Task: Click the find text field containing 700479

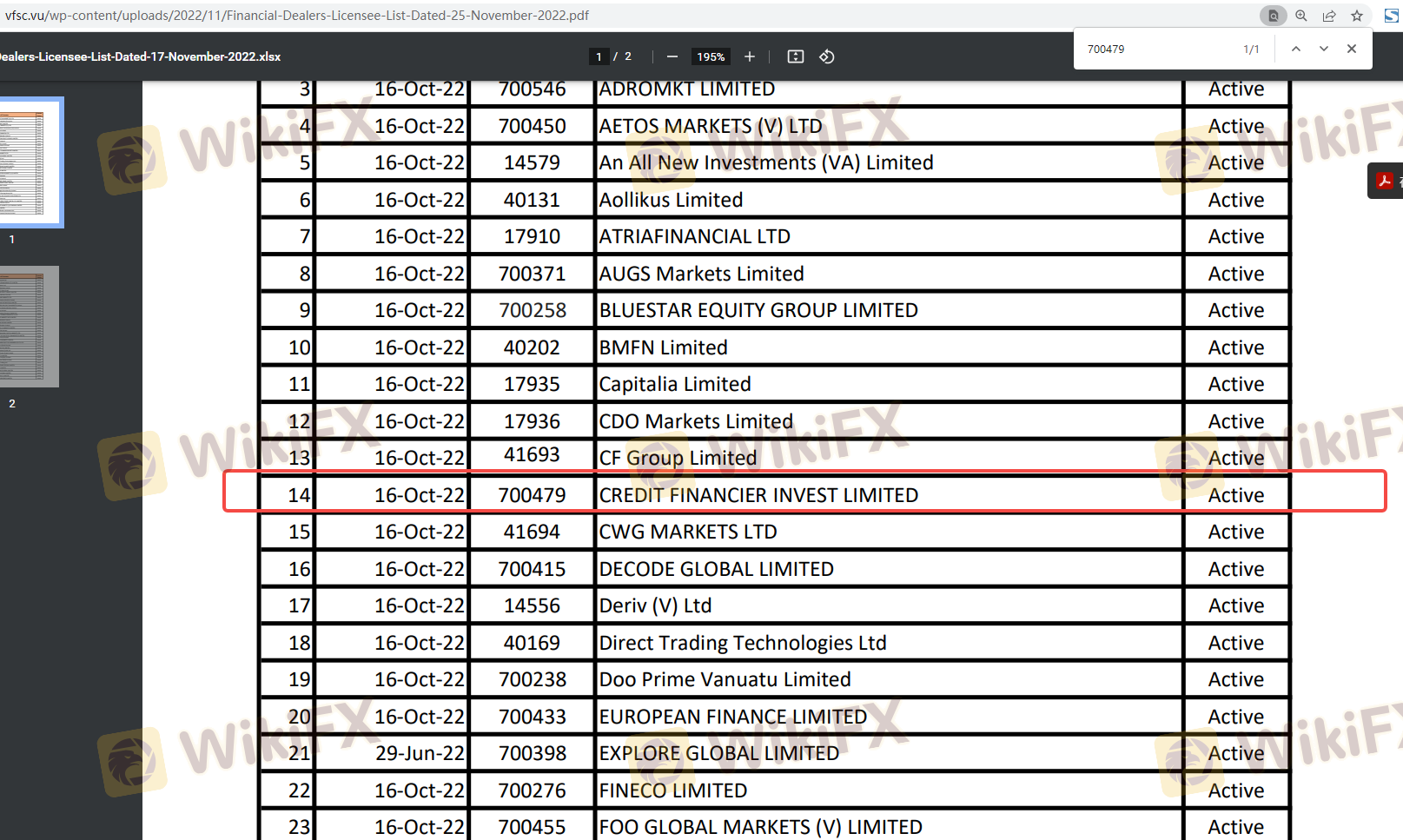Action: [1155, 50]
